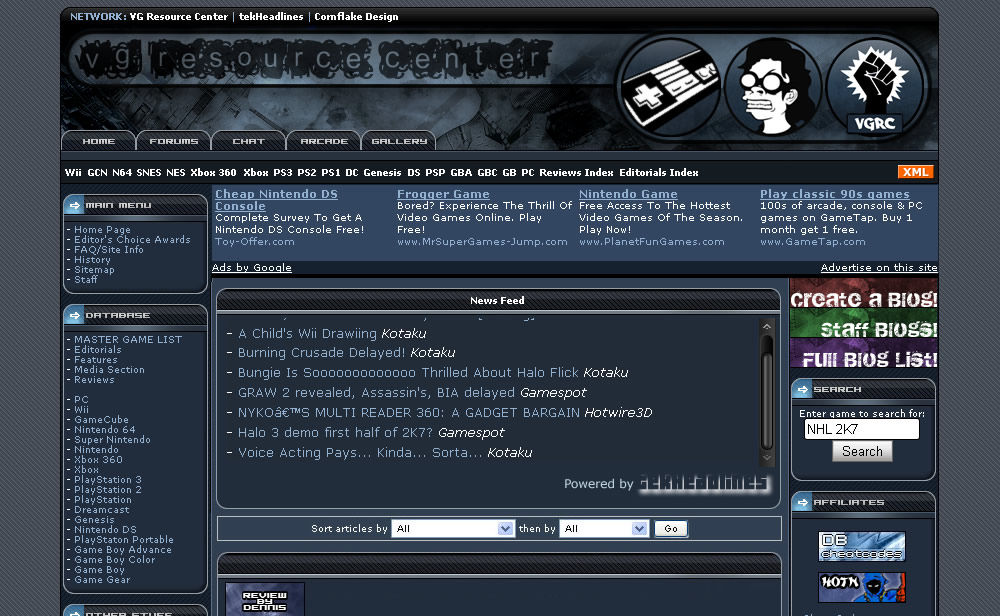This screenshot has height=616, width=1000.
Task: Select Editorials Index in the console bar
Action: (658, 173)
